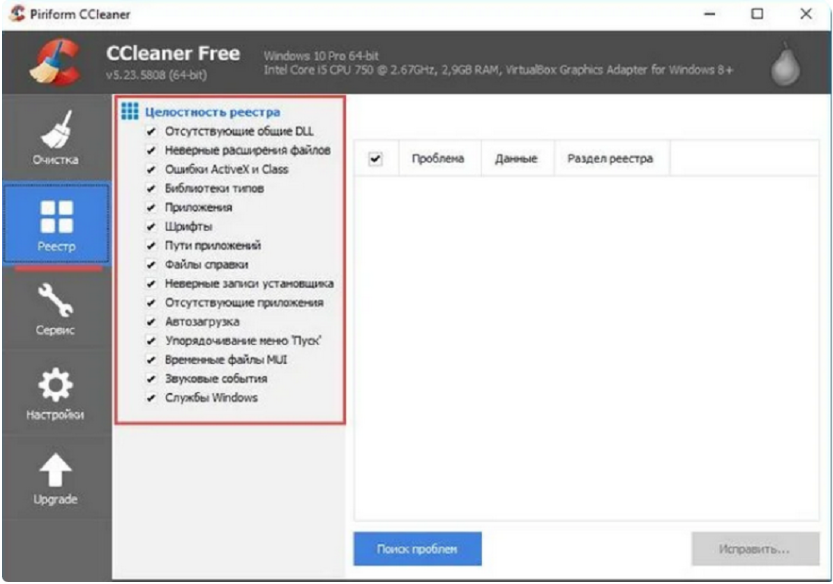Click the Upgrade arrow icon

(x=56, y=470)
